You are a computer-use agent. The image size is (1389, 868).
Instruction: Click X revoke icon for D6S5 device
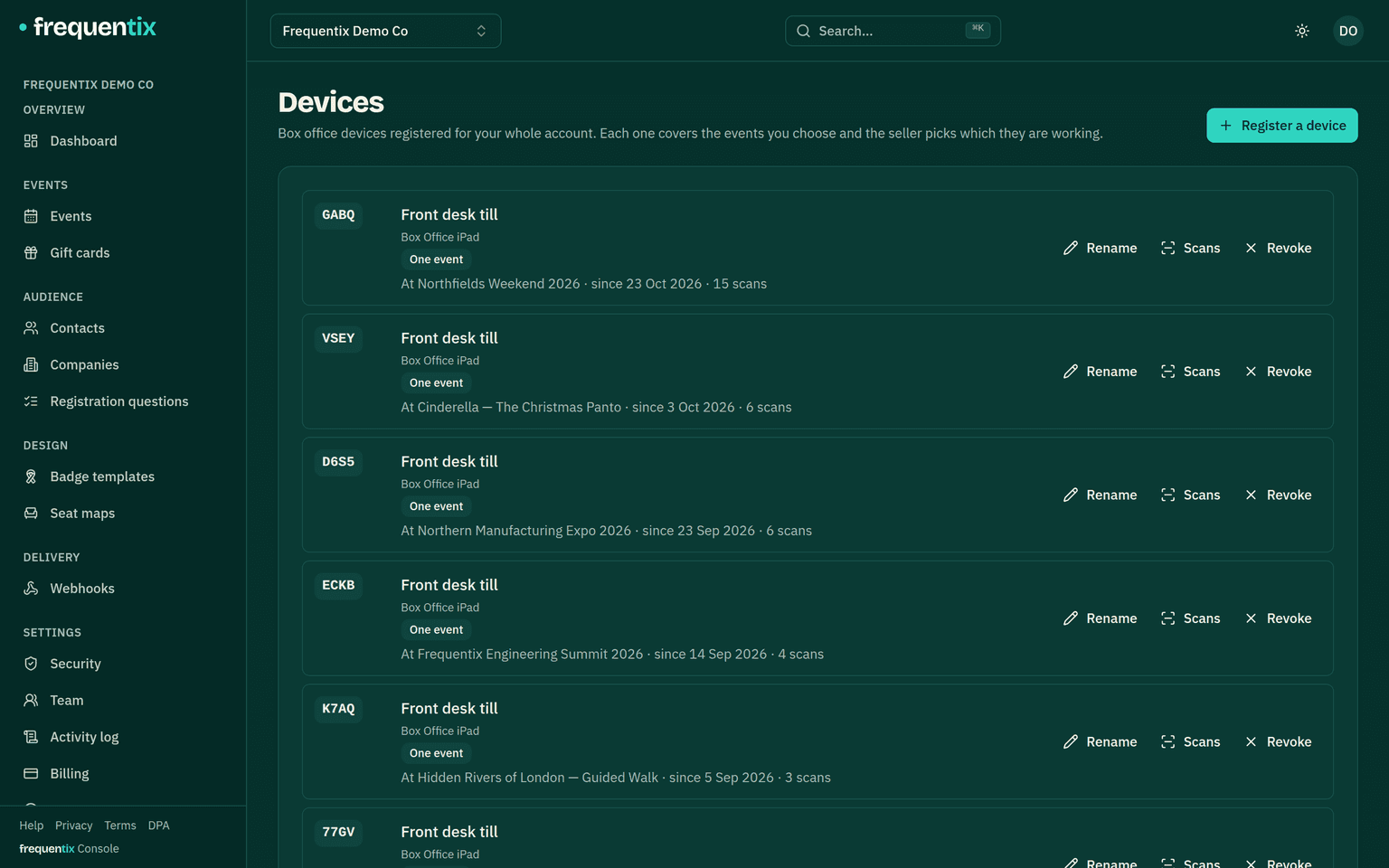(1251, 495)
